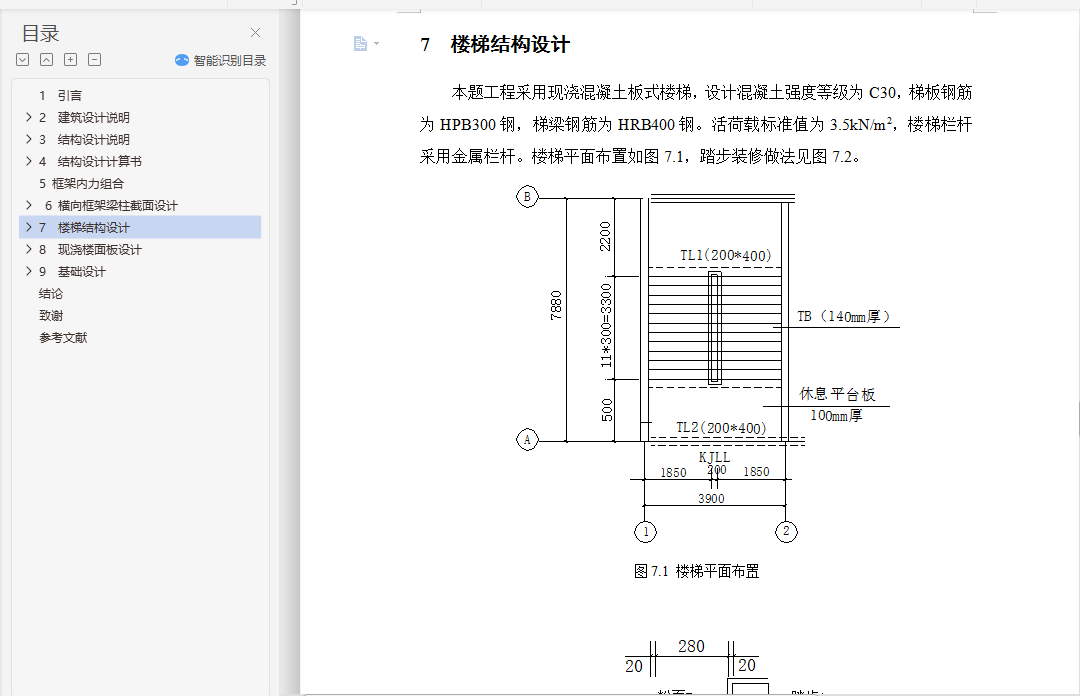
Task: Click the 3900 dimension in the drawing
Action: pyautogui.click(x=712, y=498)
